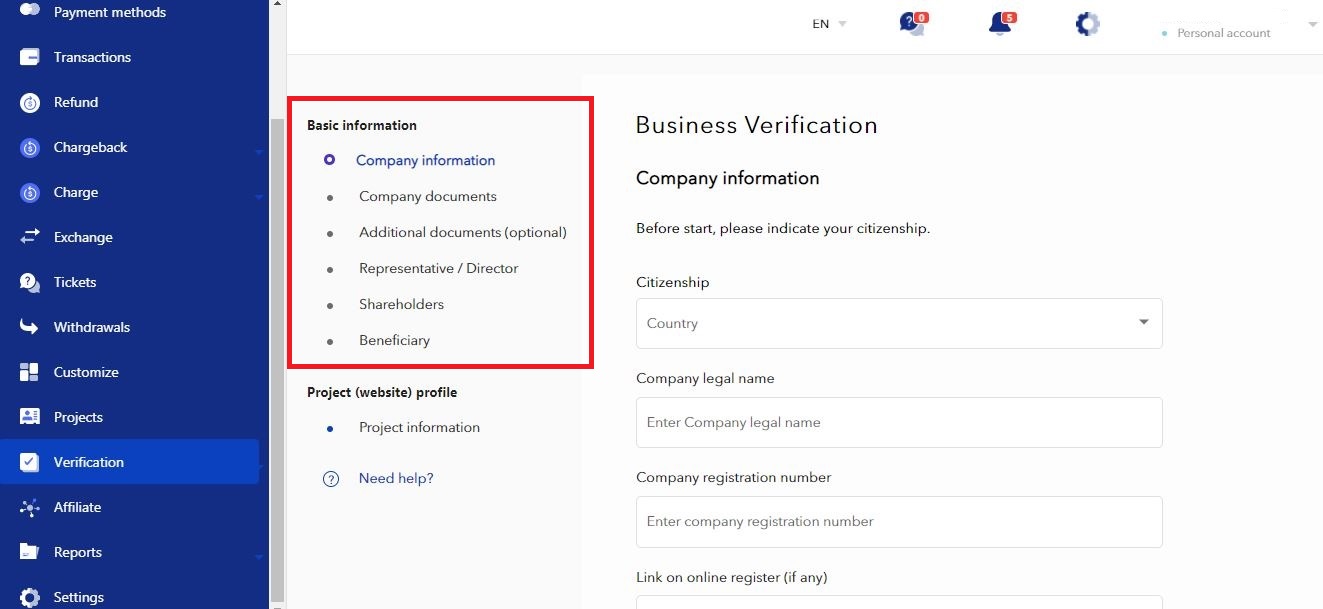Open the notifications bell icon
Screen dimensions: 1323x609
tap(999, 24)
